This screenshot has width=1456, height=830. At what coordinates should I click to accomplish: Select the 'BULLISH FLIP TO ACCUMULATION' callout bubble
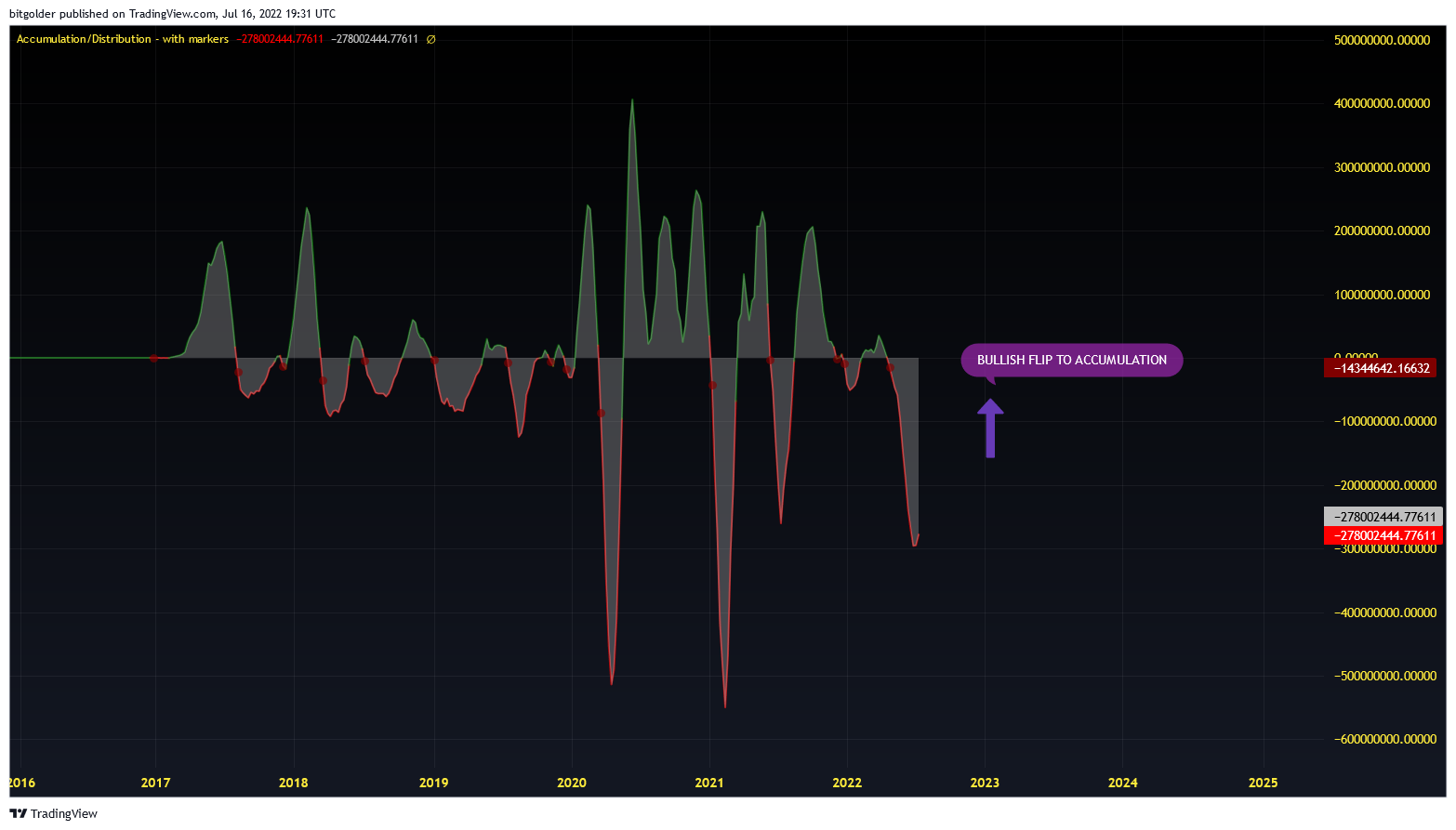[x=1072, y=361]
